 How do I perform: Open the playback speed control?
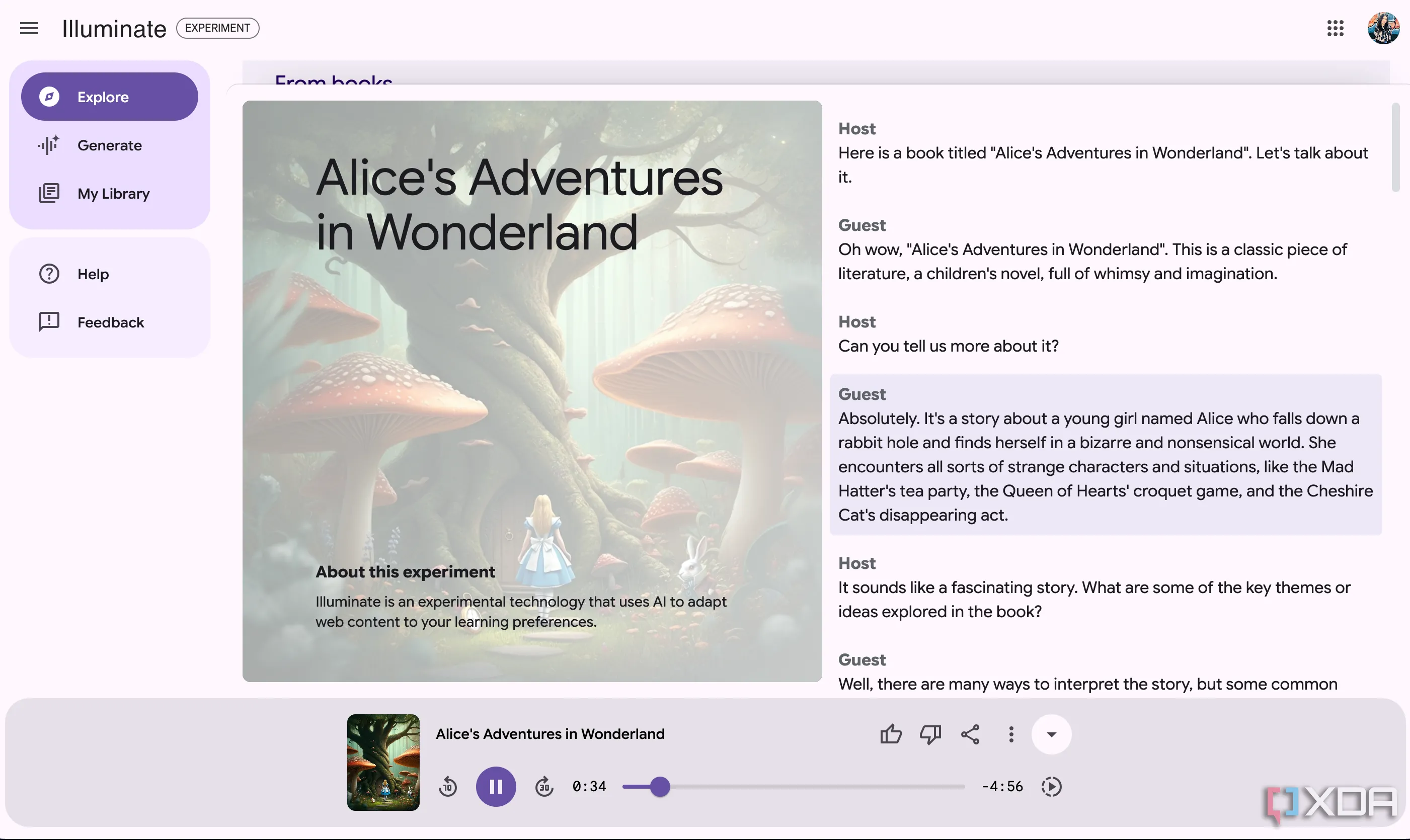click(x=1051, y=786)
